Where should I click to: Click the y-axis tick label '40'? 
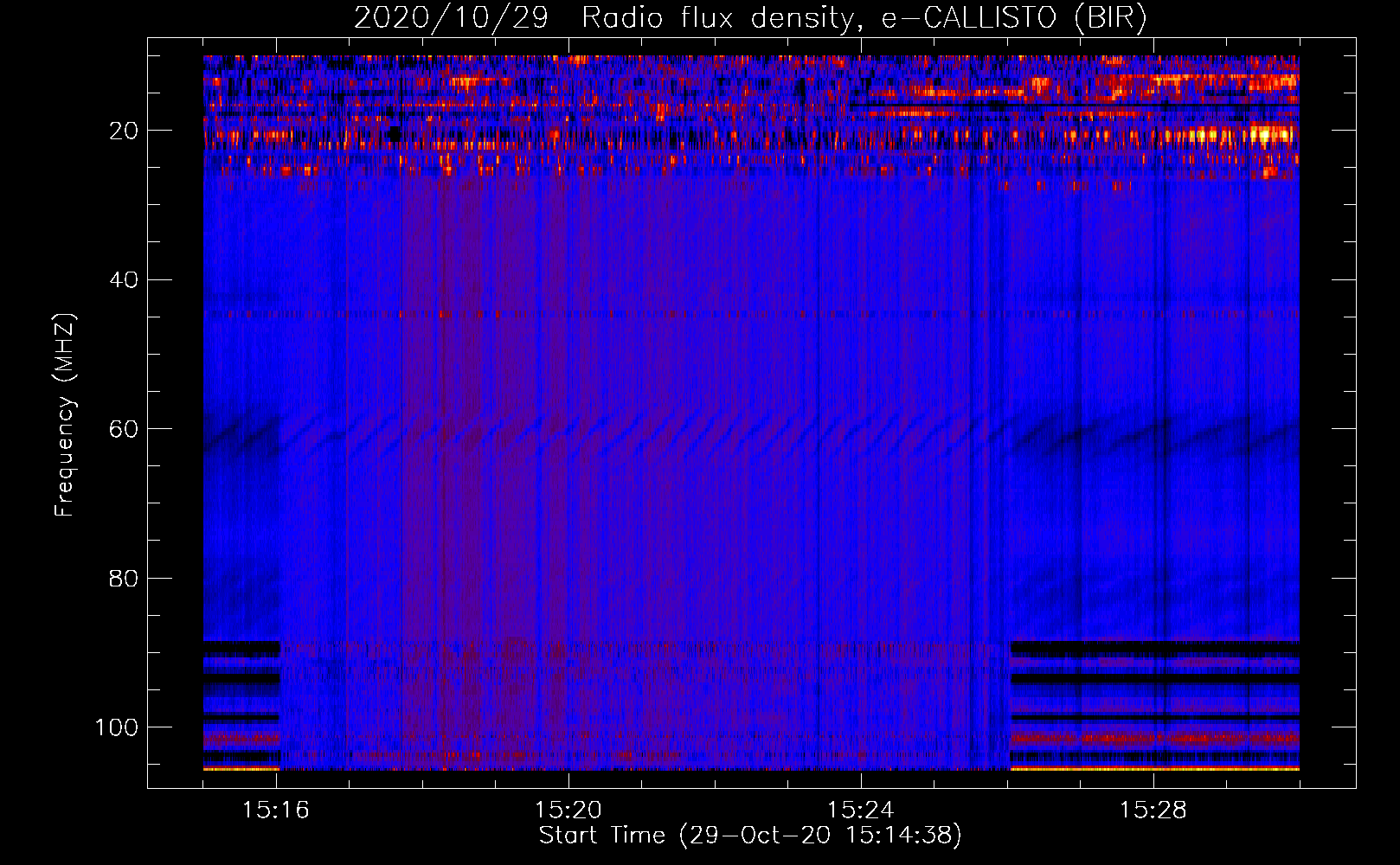124,280
